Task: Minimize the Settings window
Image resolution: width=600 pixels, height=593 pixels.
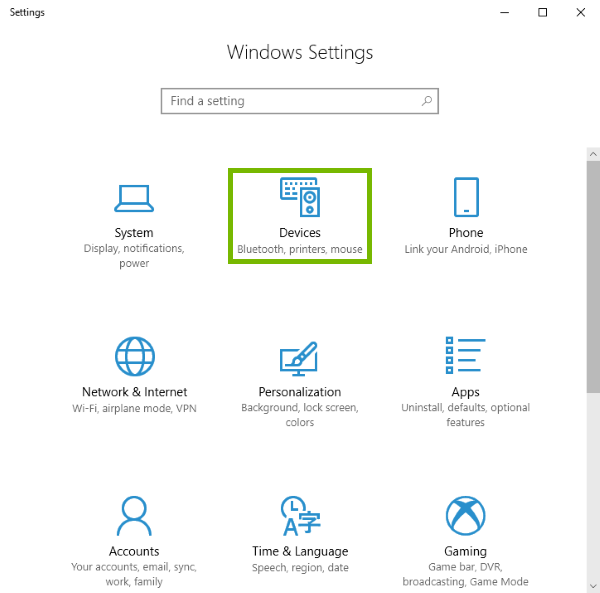Action: tap(505, 13)
